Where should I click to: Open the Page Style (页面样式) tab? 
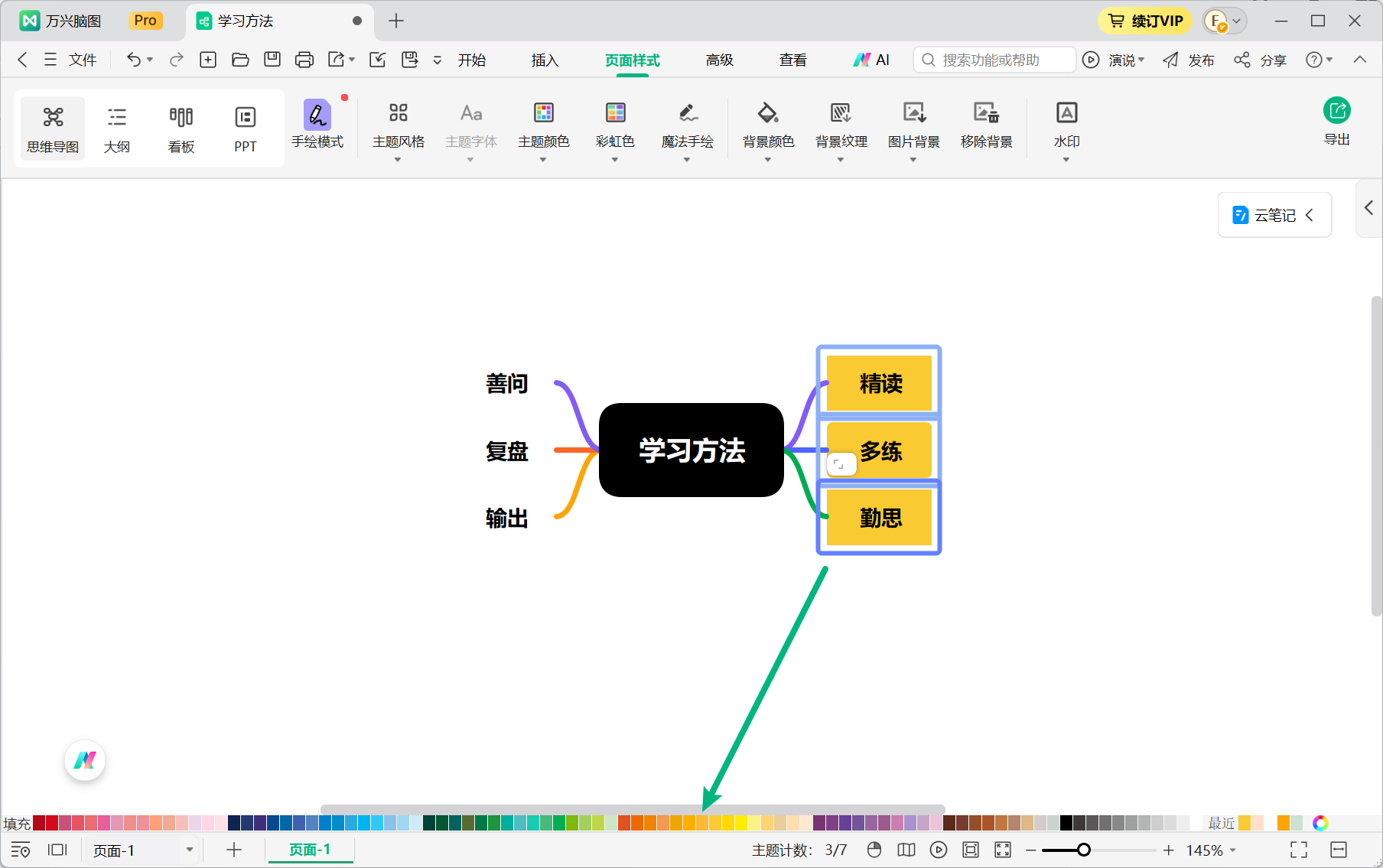pyautogui.click(x=633, y=60)
